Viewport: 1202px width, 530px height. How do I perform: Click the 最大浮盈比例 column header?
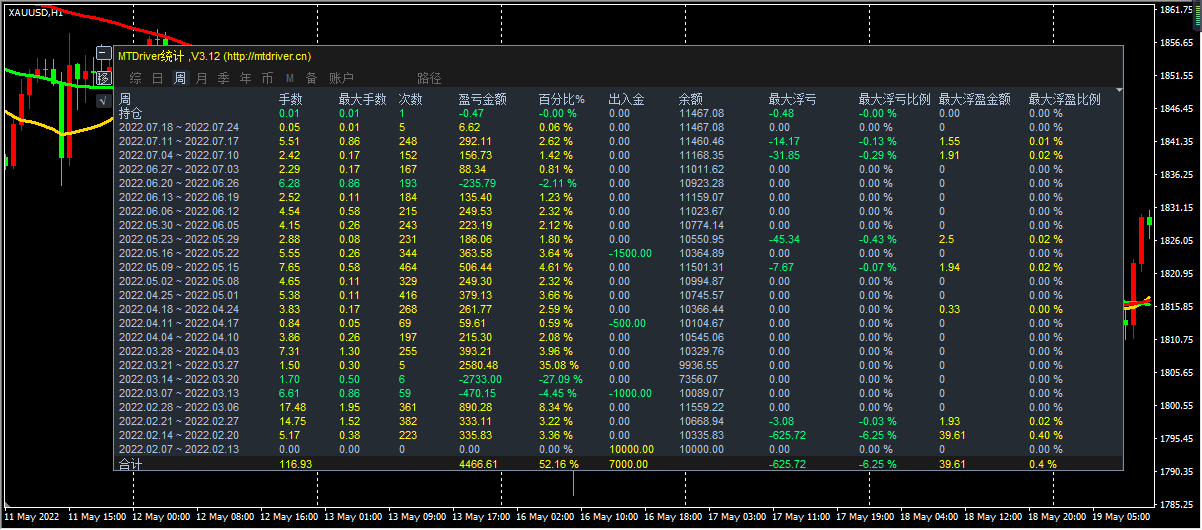[1064, 100]
